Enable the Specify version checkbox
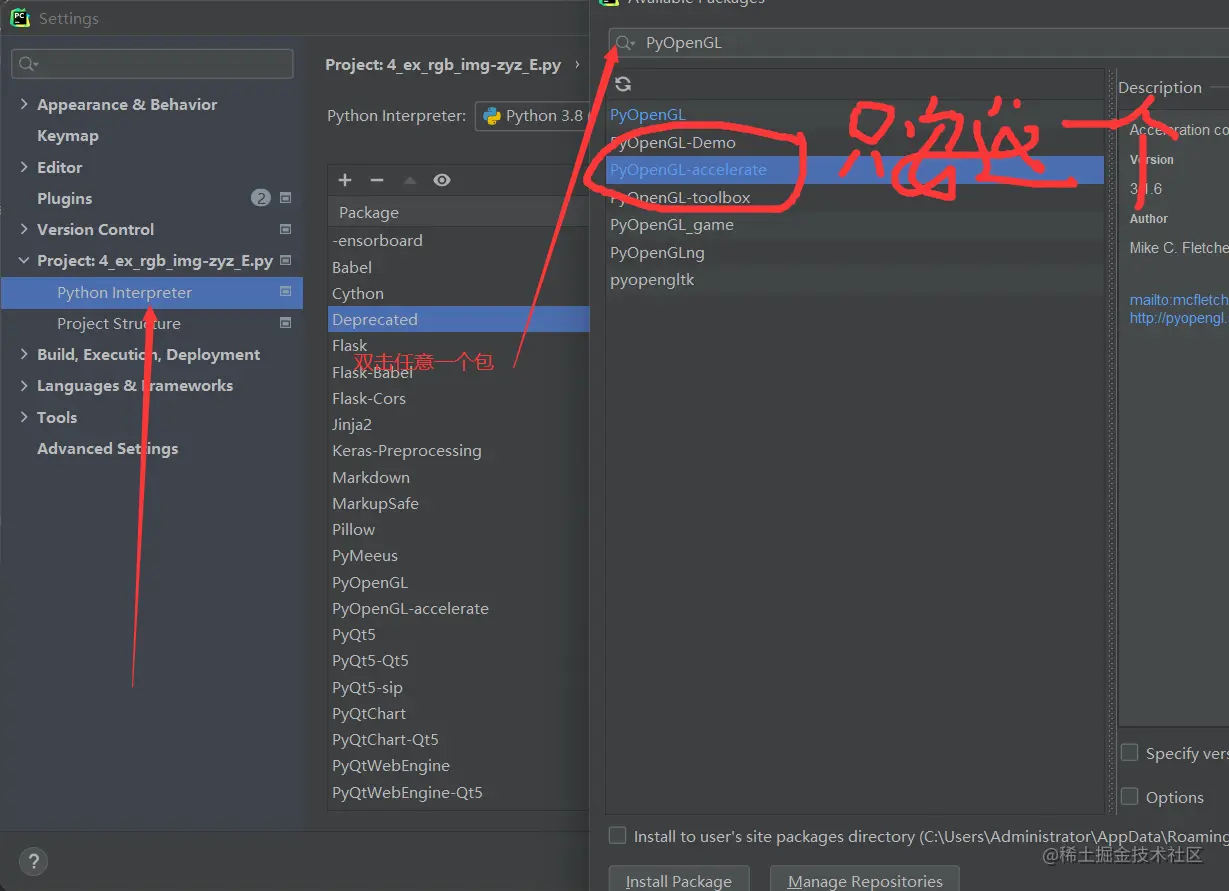 coord(1129,752)
